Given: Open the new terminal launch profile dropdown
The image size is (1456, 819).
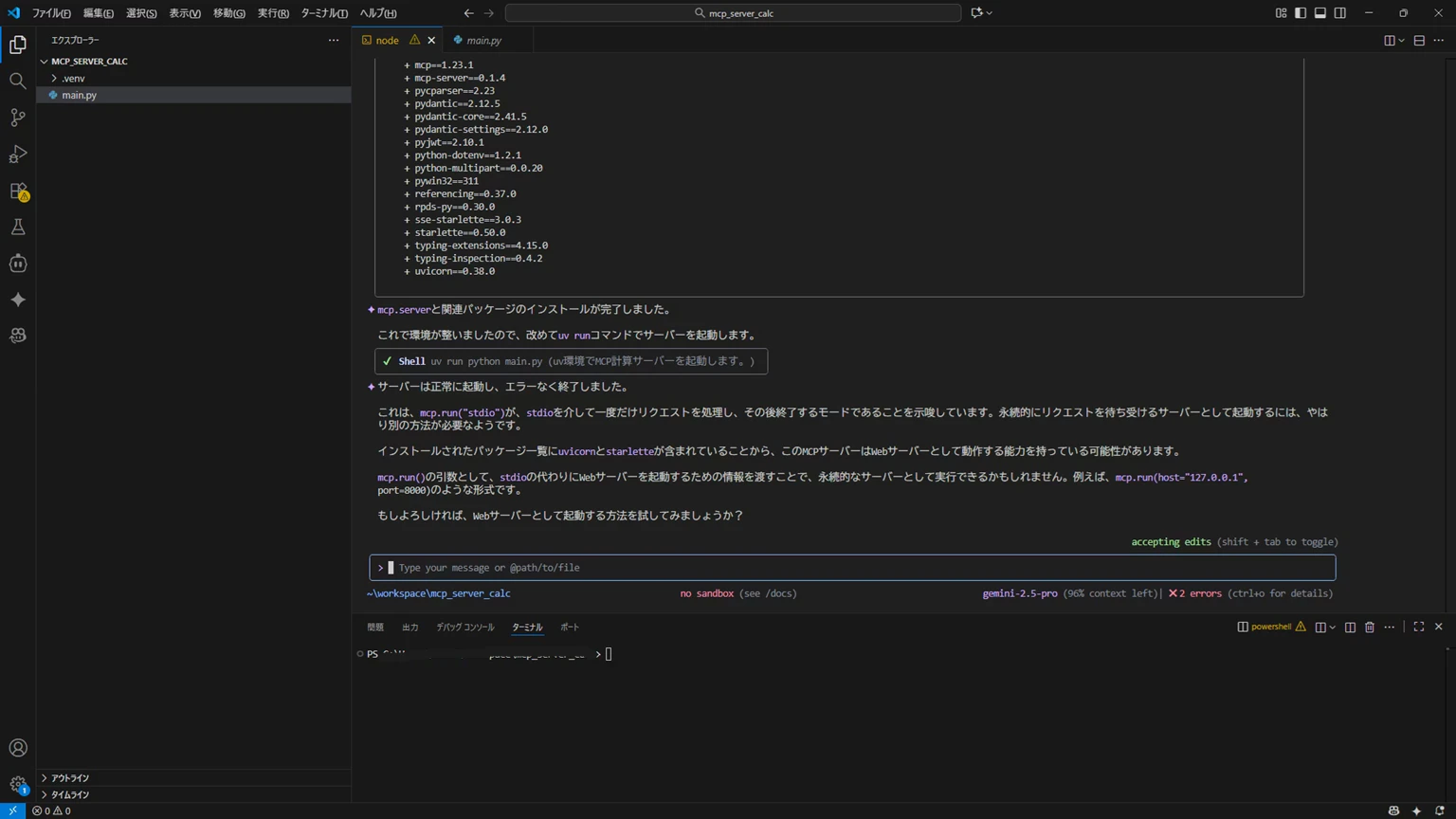Looking at the screenshot, I should tap(1333, 627).
